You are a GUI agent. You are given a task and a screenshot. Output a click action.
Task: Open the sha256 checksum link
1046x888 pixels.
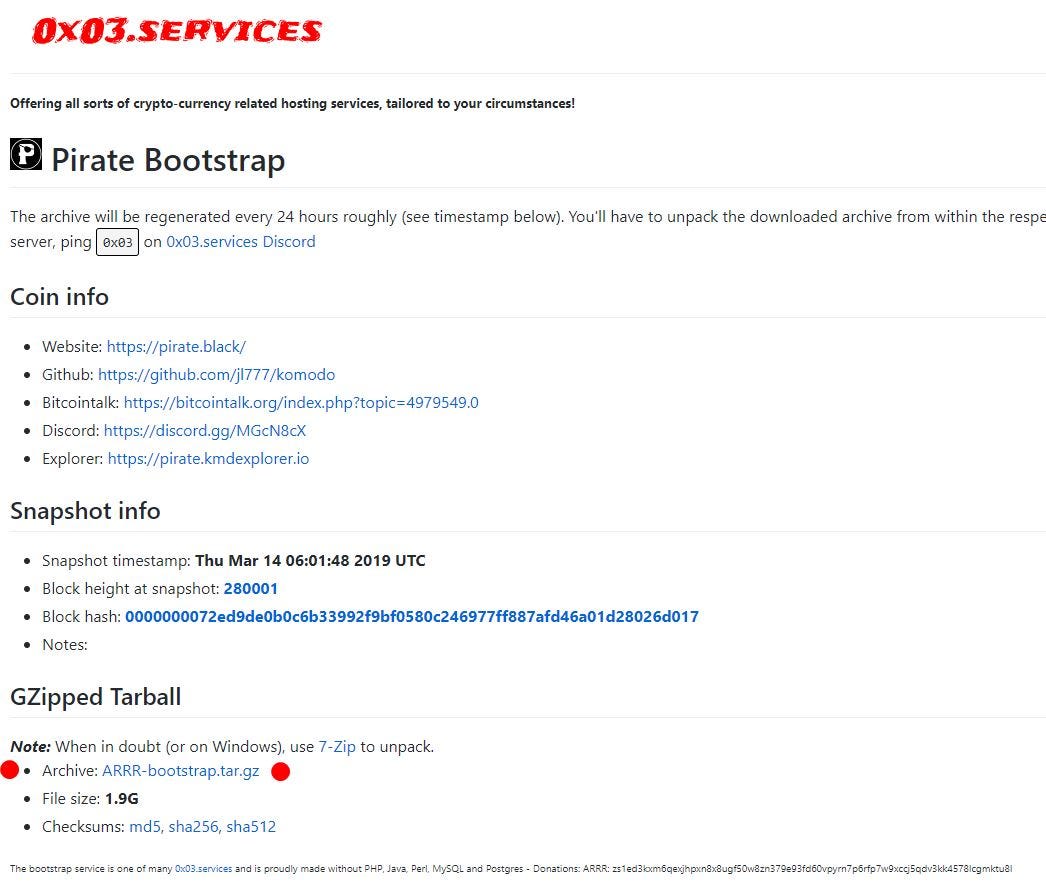pyautogui.click(x=194, y=827)
